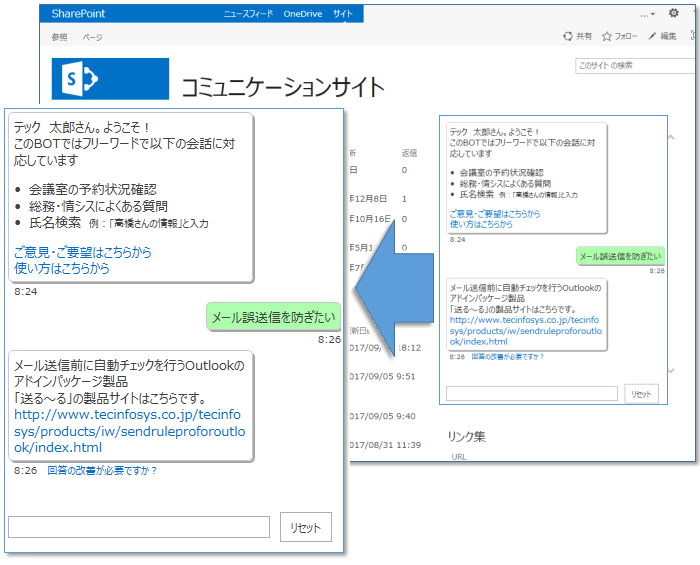Click the message input in small chat panel
This screenshot has width=700, height=565.
532,394
